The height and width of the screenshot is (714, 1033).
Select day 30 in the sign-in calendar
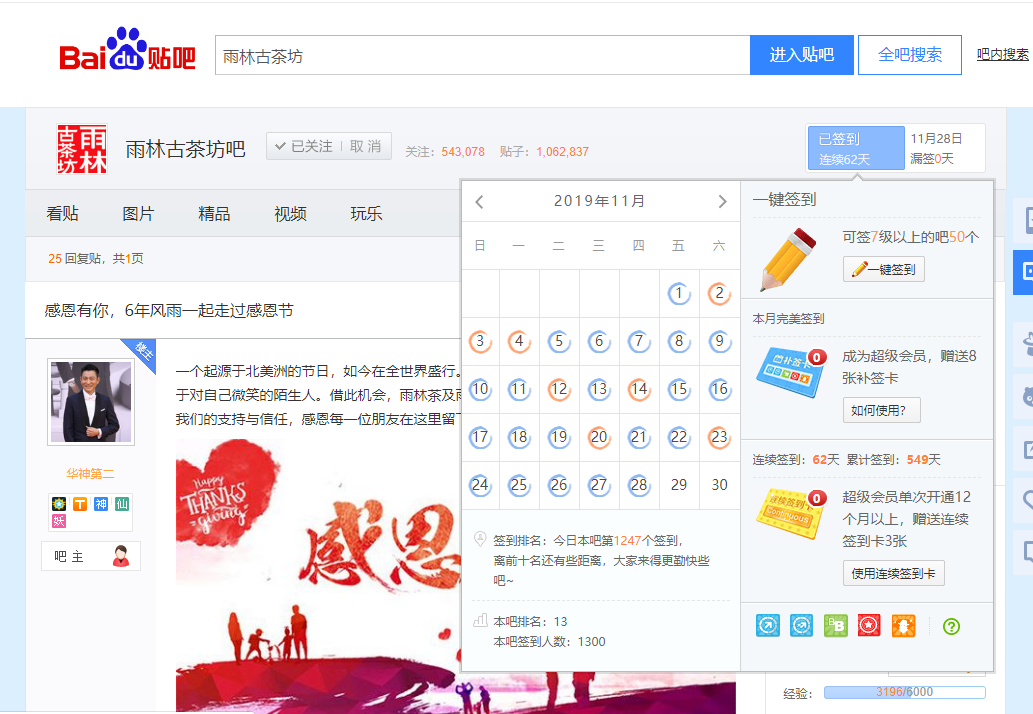(x=719, y=485)
